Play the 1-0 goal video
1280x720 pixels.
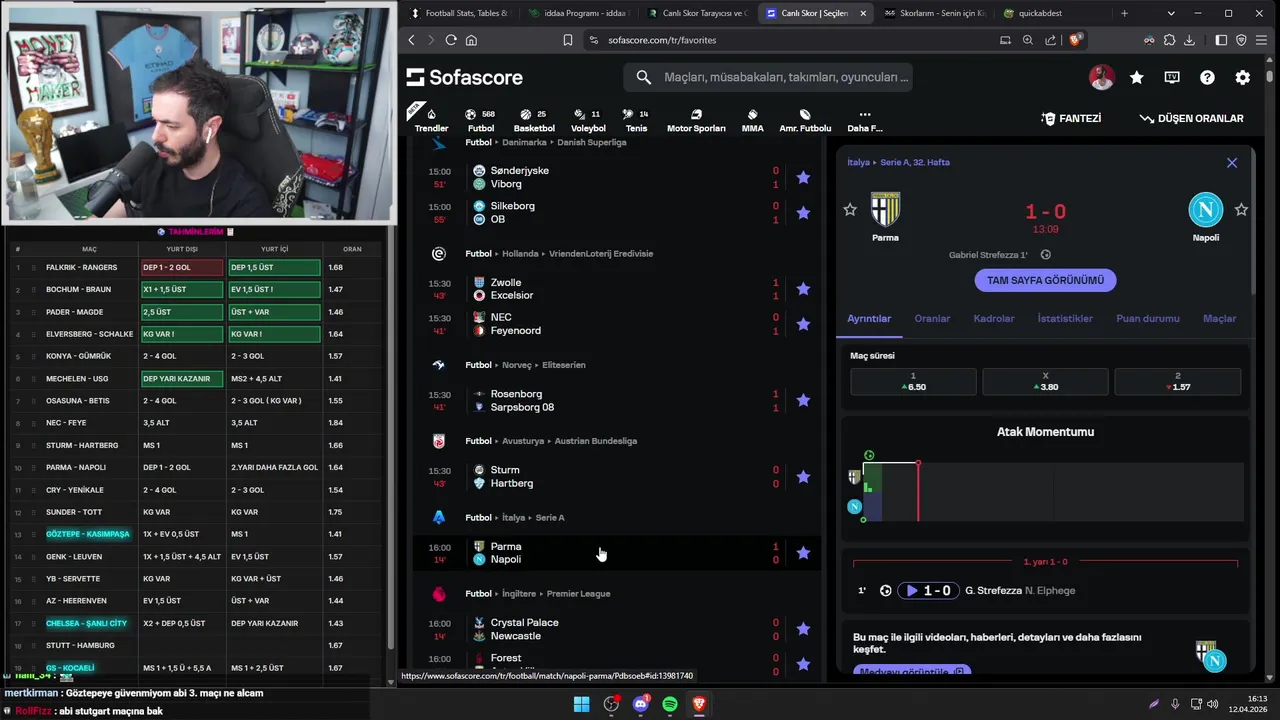[x=928, y=591]
